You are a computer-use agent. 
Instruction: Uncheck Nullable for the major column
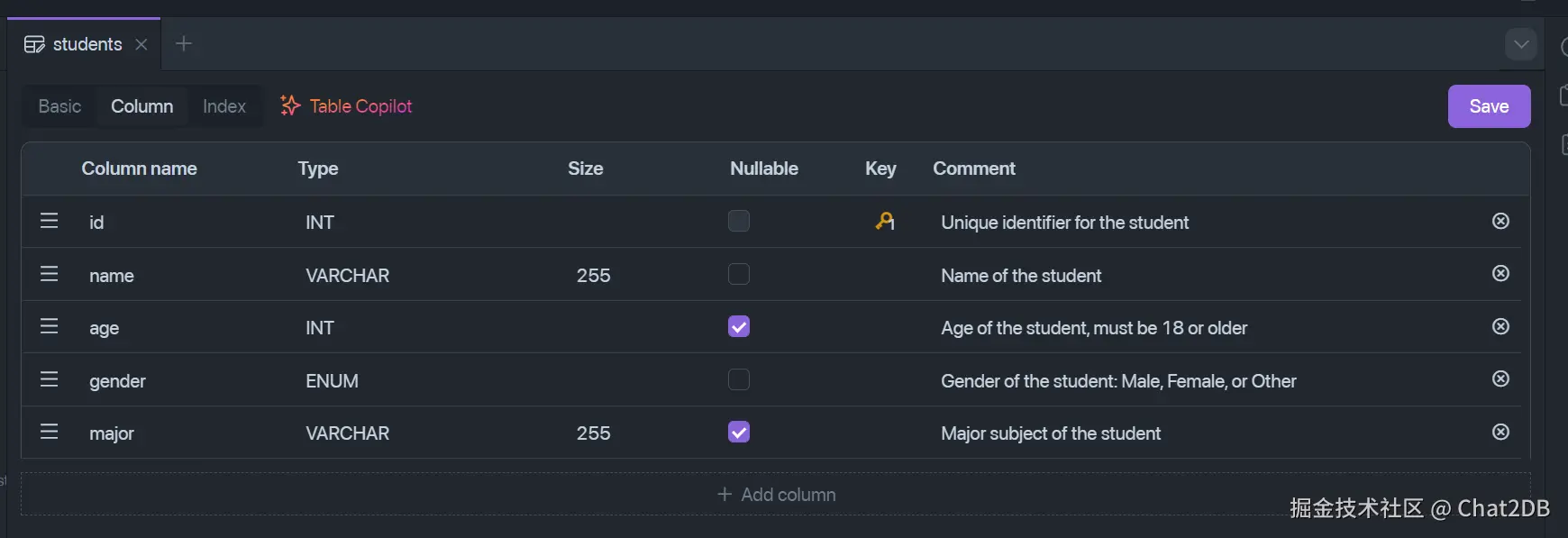click(739, 433)
